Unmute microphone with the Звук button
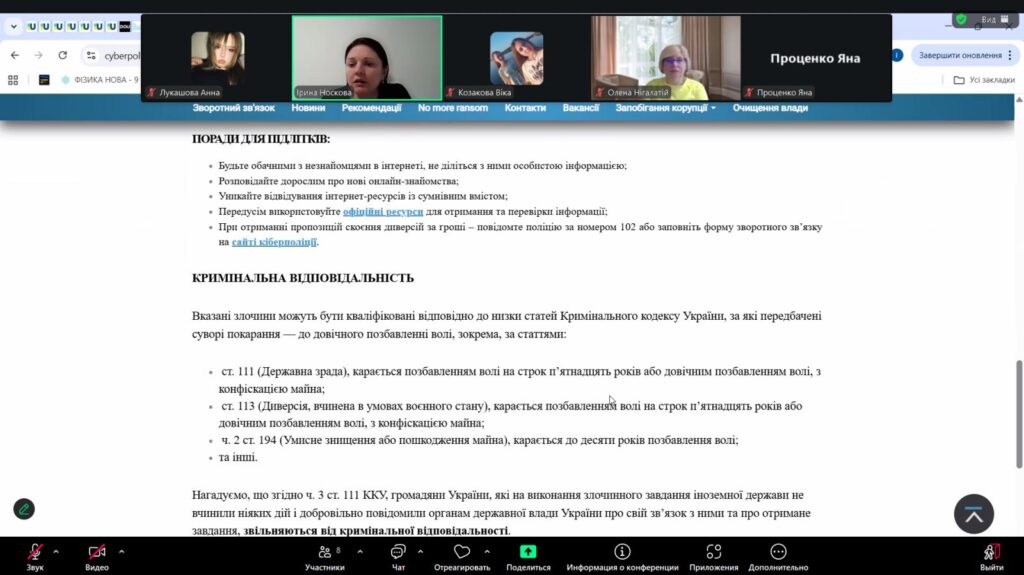Screen dimensions: 1024x575 (35, 552)
